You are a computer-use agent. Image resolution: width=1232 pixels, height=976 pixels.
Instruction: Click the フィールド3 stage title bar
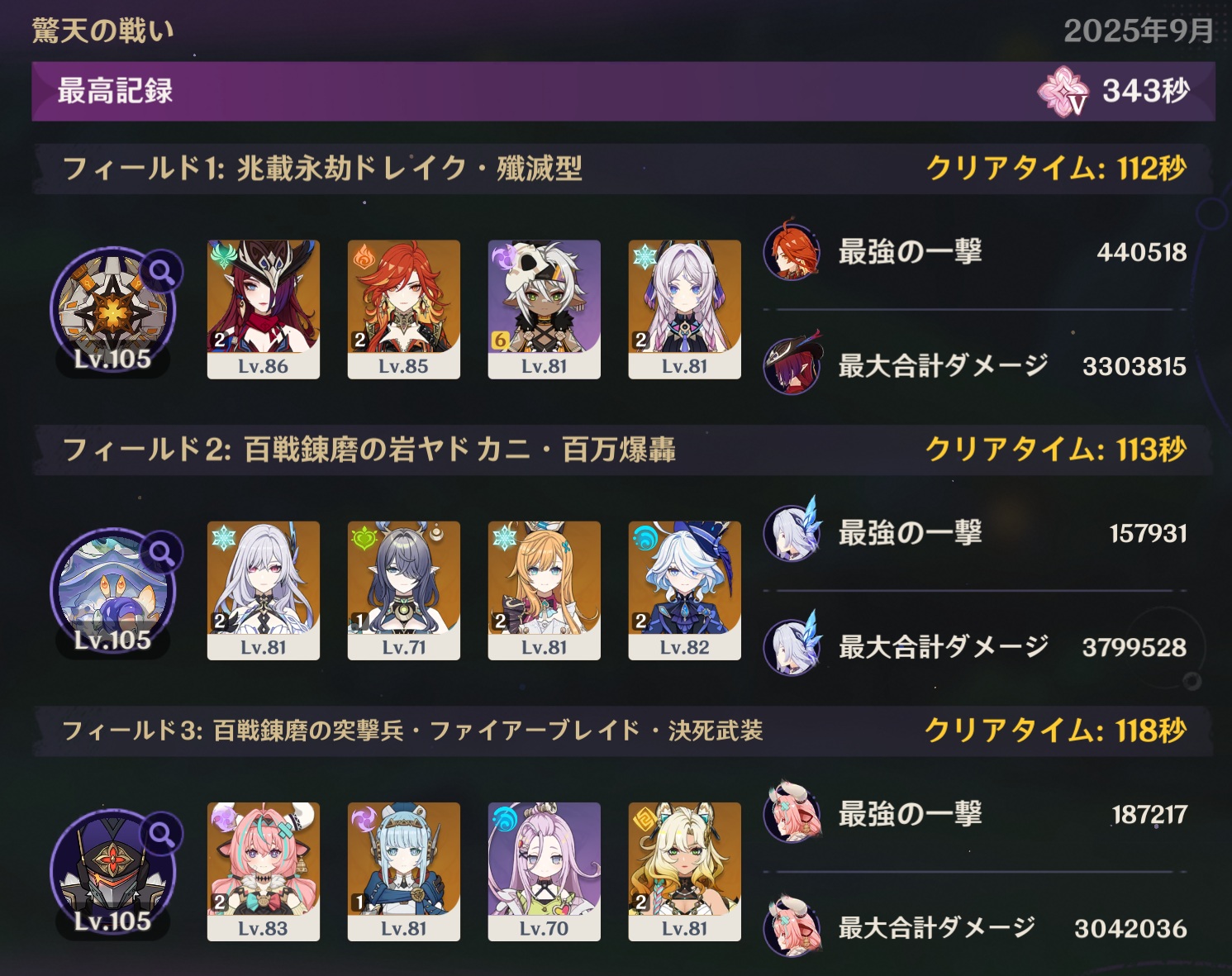(623, 731)
